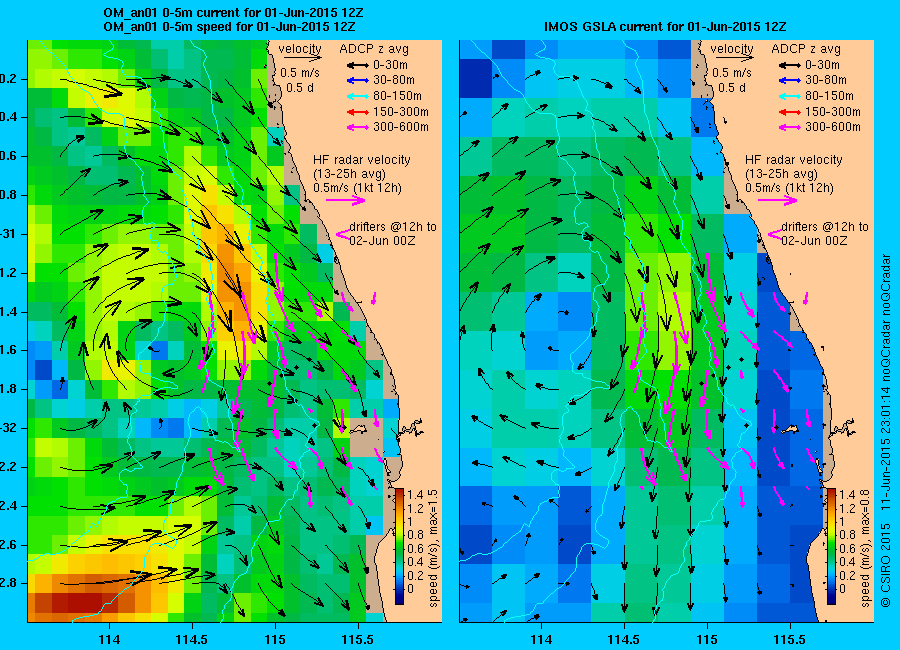Click '(13-25h avg)' text in the left panel

click(x=349, y=174)
